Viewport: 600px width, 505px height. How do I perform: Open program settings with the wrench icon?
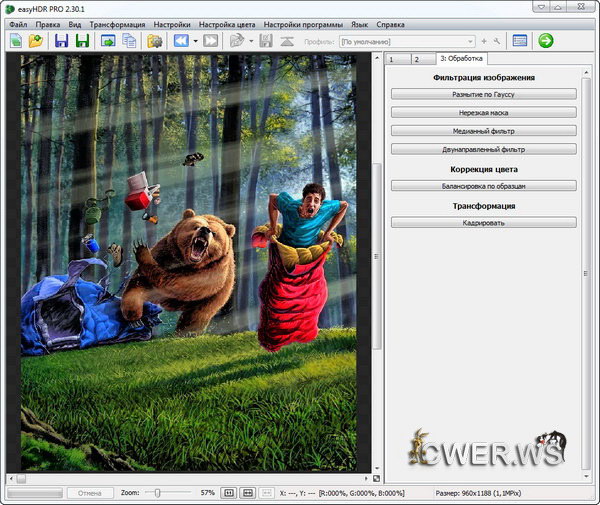[x=497, y=41]
